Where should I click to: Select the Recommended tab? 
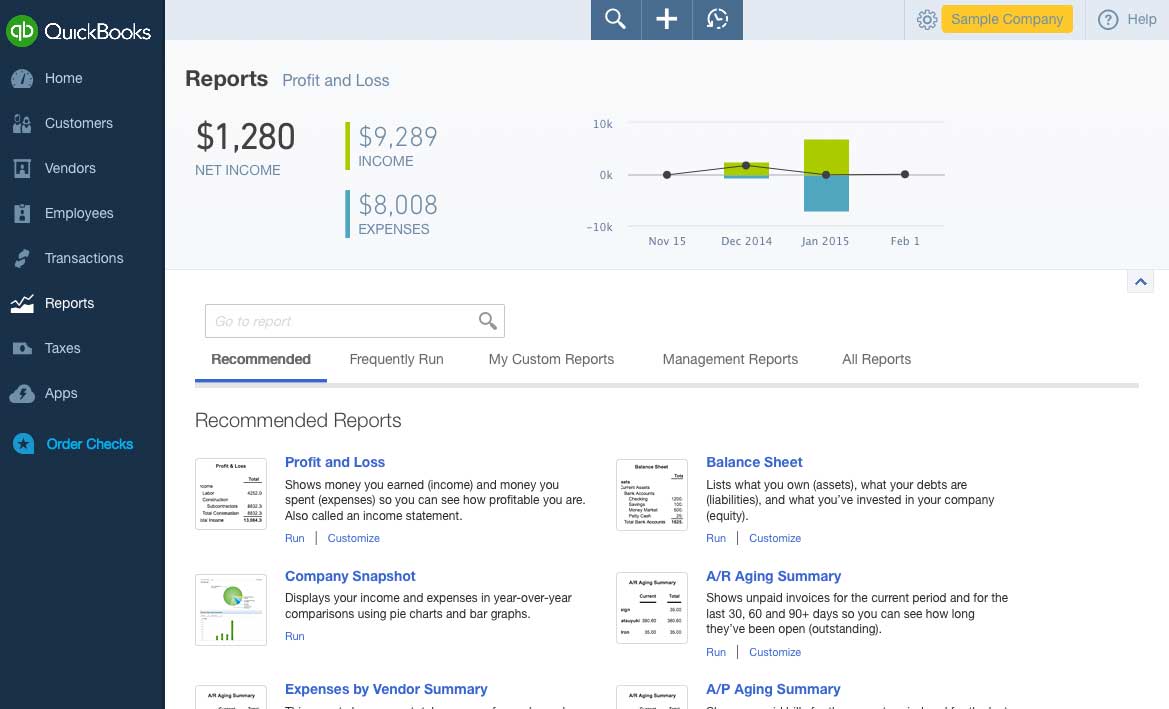click(x=261, y=359)
